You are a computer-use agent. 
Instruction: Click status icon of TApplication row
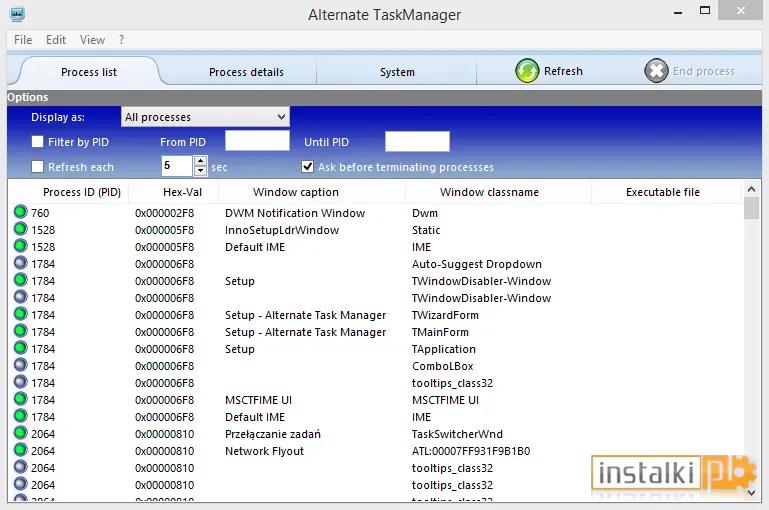[21, 348]
